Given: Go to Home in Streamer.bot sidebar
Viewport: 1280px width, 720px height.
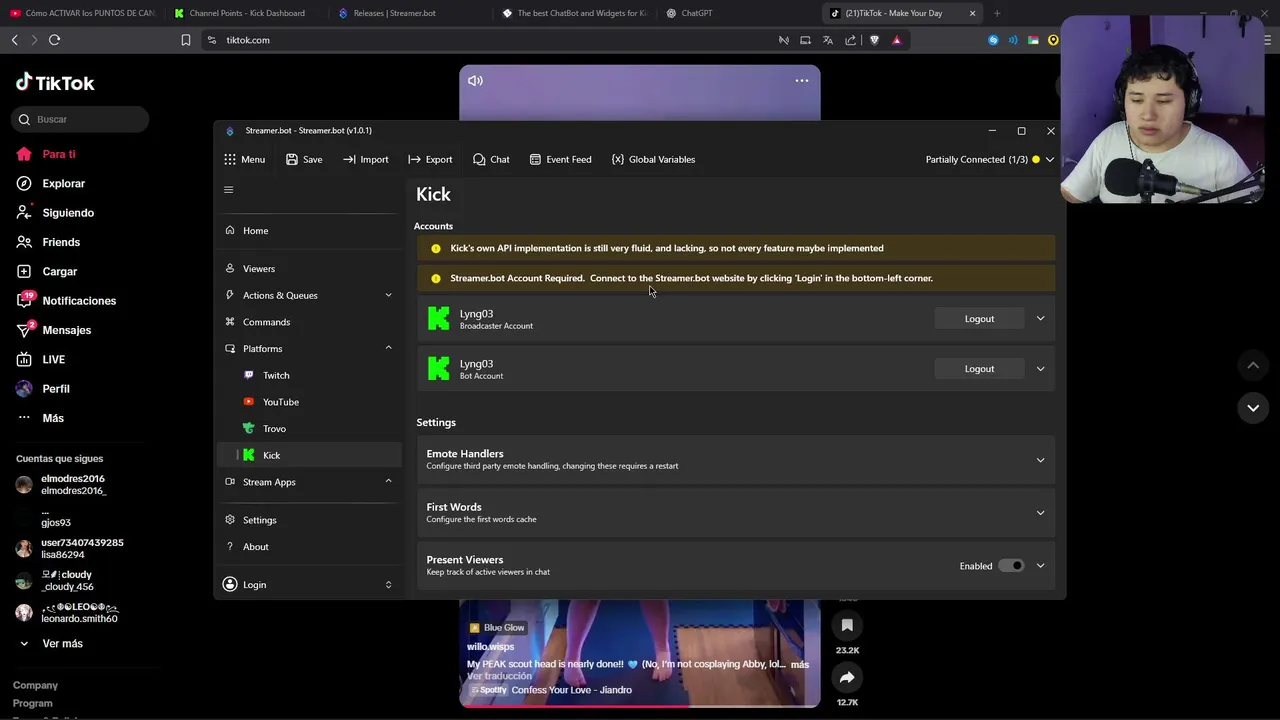Looking at the screenshot, I should pos(308,230).
